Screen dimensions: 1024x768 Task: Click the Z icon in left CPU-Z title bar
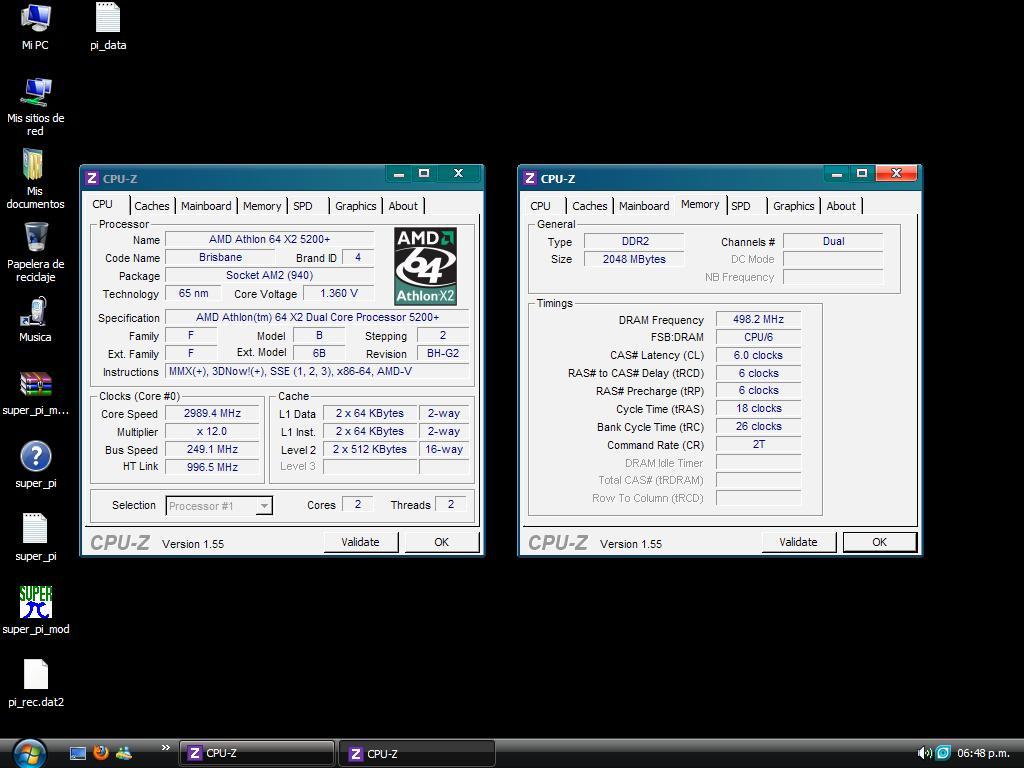pos(92,178)
